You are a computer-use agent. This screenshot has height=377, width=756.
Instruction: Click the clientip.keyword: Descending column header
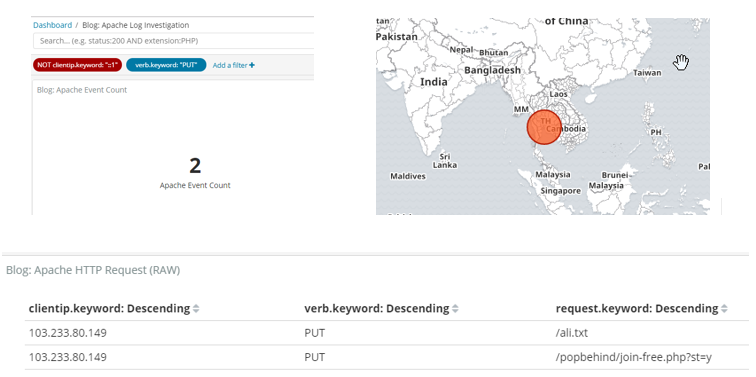coord(109,309)
